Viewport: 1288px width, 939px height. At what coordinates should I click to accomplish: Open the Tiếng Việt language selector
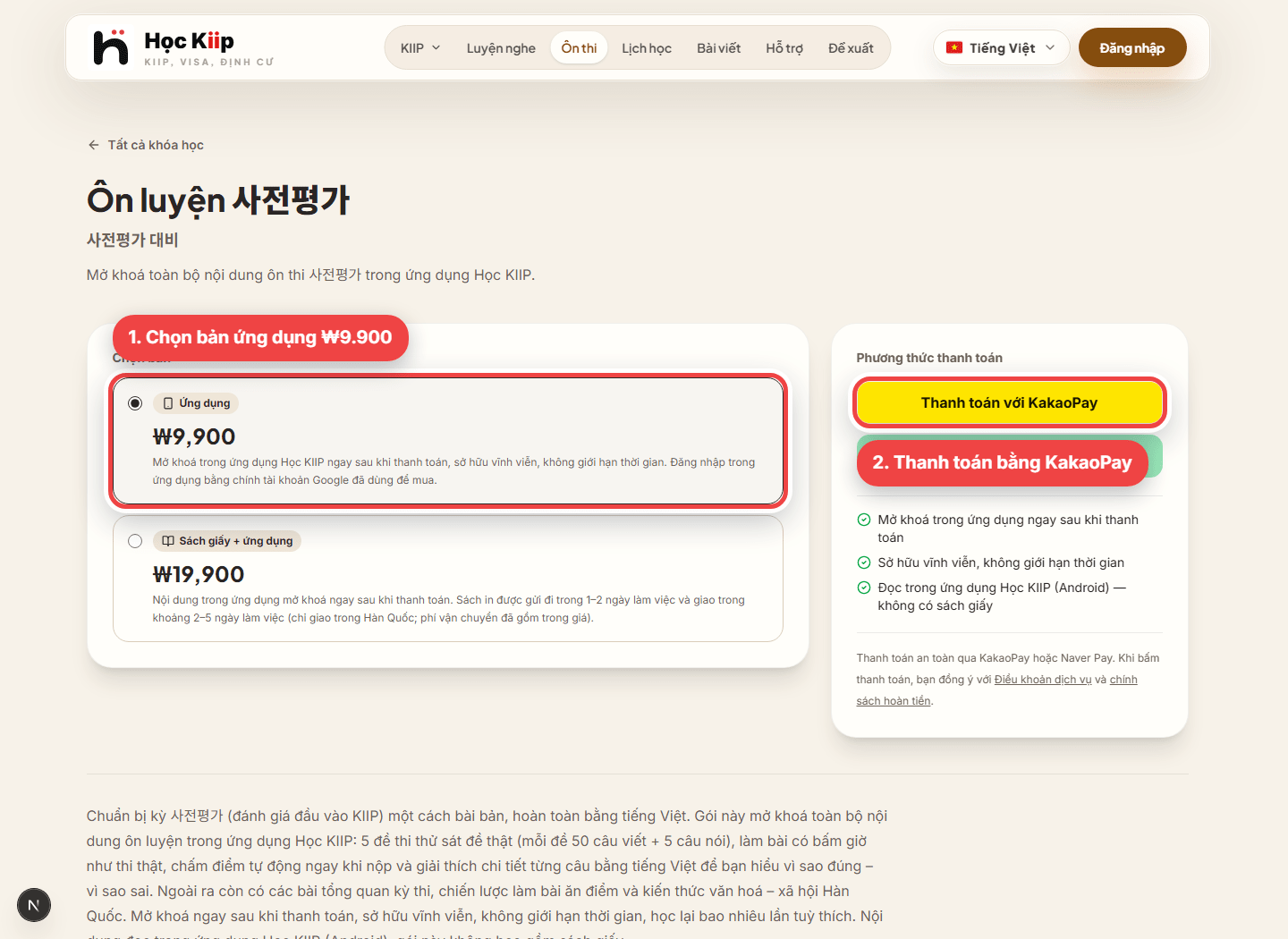[x=1002, y=48]
